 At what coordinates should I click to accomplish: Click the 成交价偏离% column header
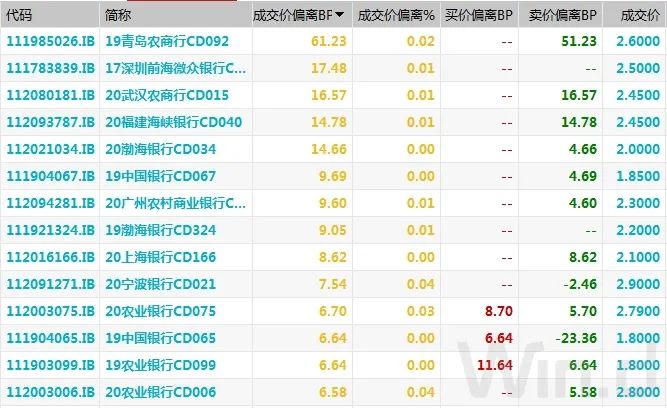click(396, 15)
